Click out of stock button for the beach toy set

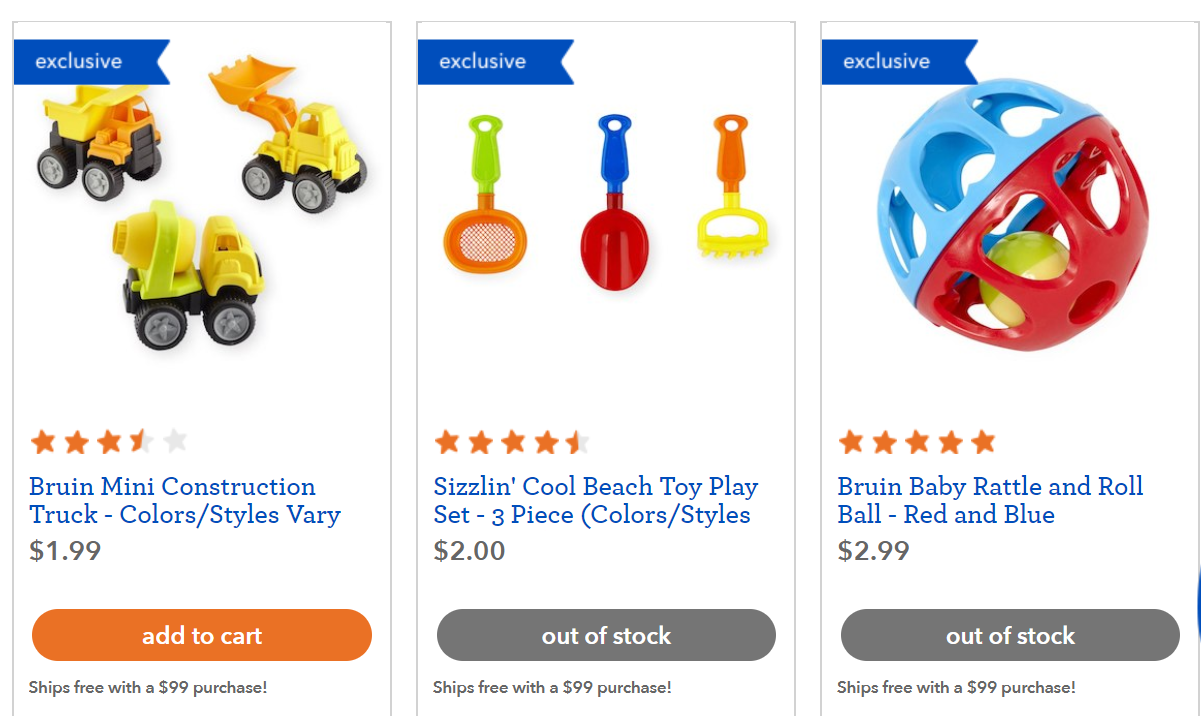[x=606, y=635]
